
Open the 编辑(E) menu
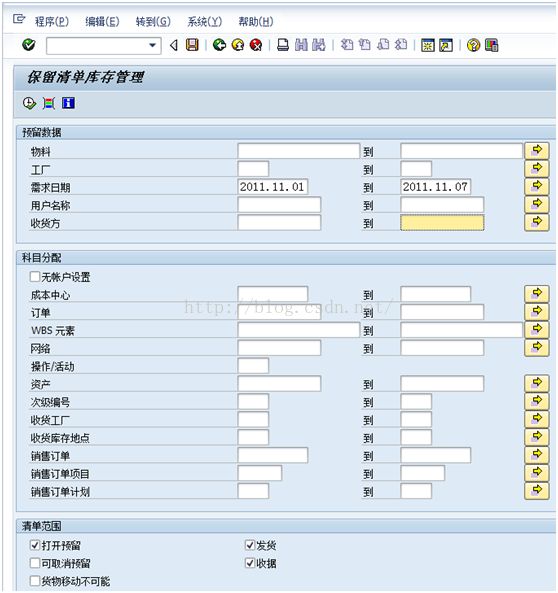[102, 22]
